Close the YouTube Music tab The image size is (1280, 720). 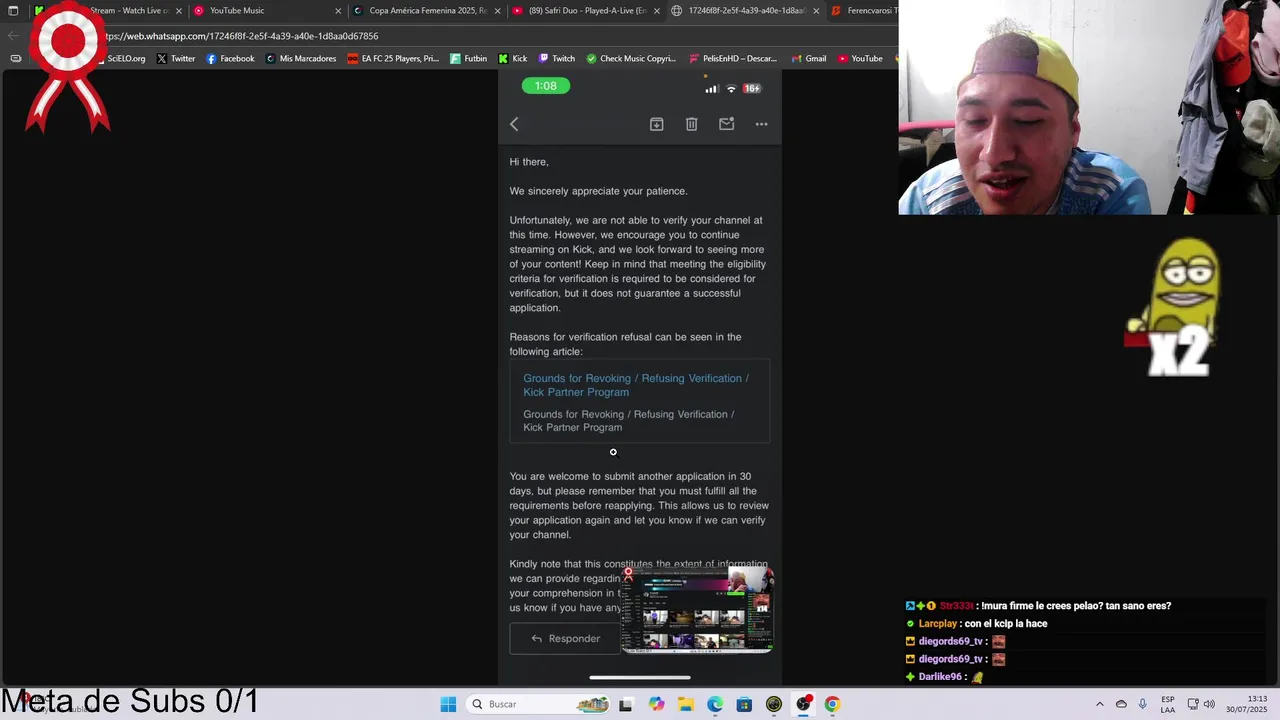click(338, 11)
